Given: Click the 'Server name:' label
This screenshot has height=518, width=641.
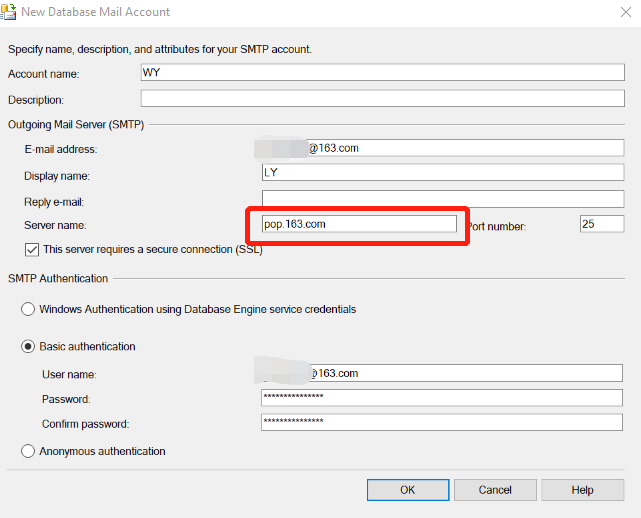Looking at the screenshot, I should [55, 225].
